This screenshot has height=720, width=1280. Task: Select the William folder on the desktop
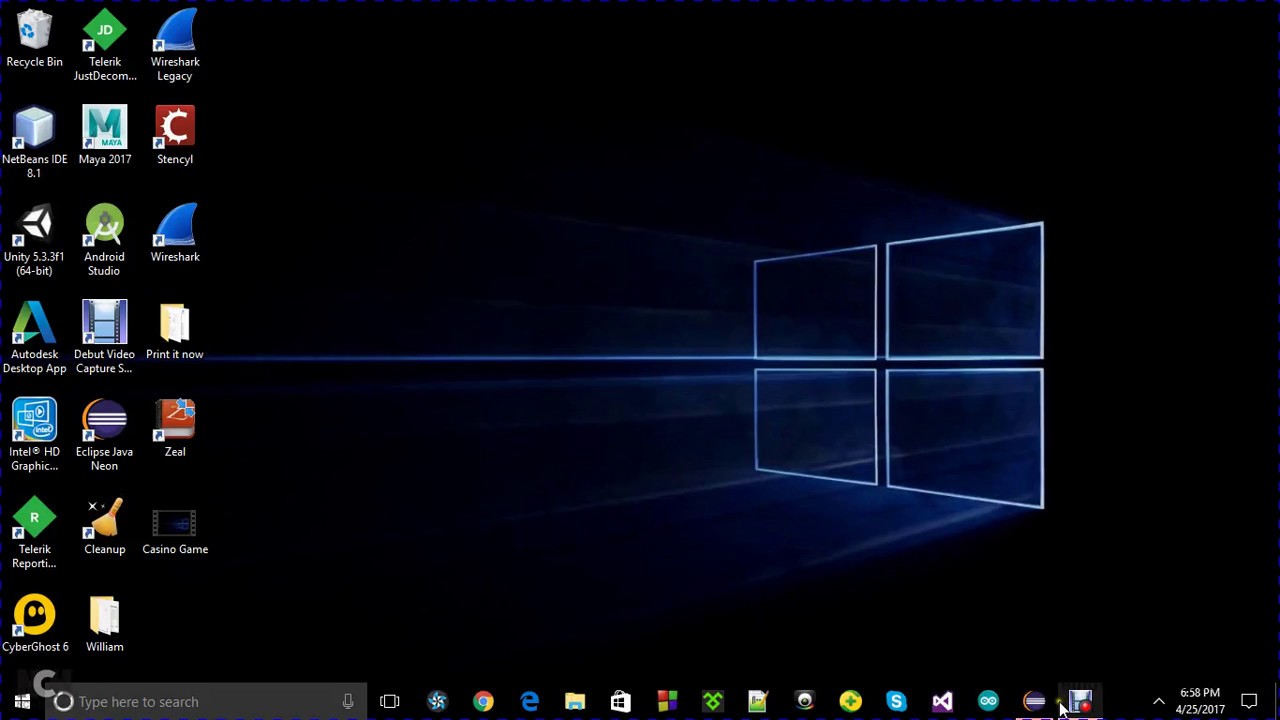[104, 624]
